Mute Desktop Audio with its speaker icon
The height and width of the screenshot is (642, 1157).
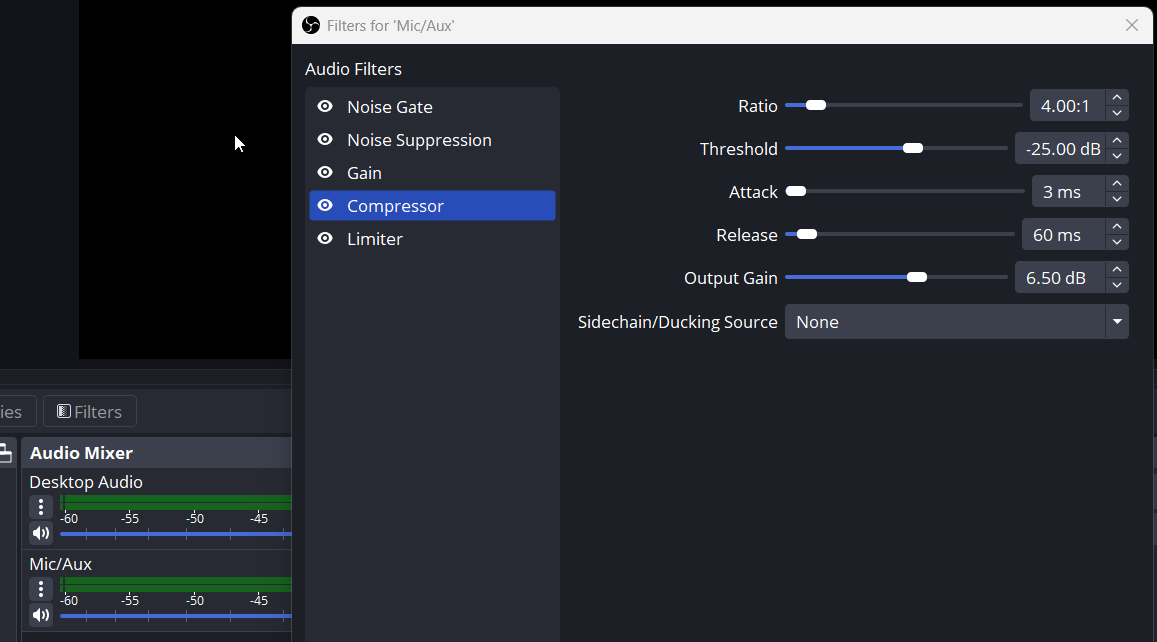(40, 533)
